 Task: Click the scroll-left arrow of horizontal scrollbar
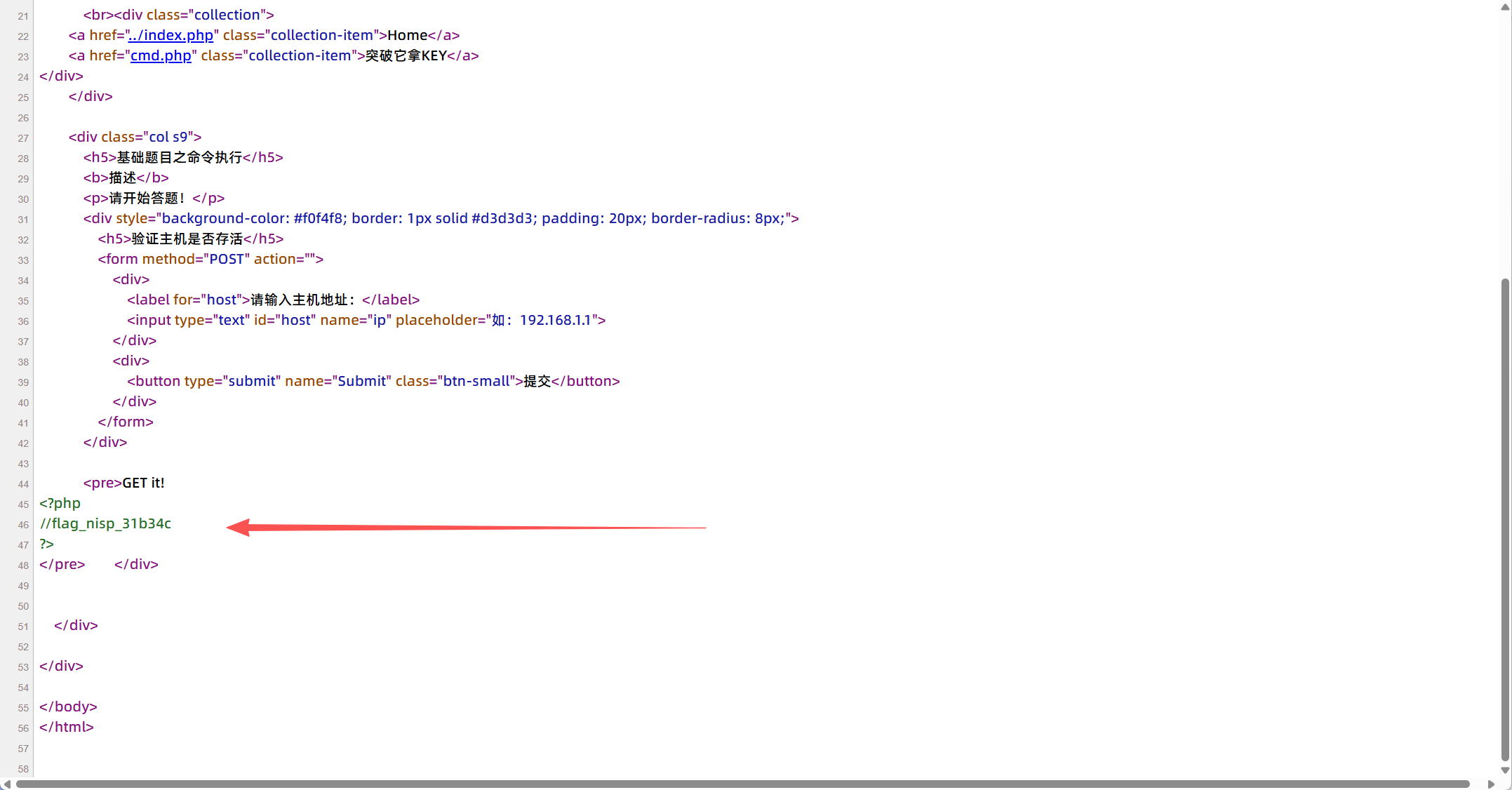click(x=6, y=784)
